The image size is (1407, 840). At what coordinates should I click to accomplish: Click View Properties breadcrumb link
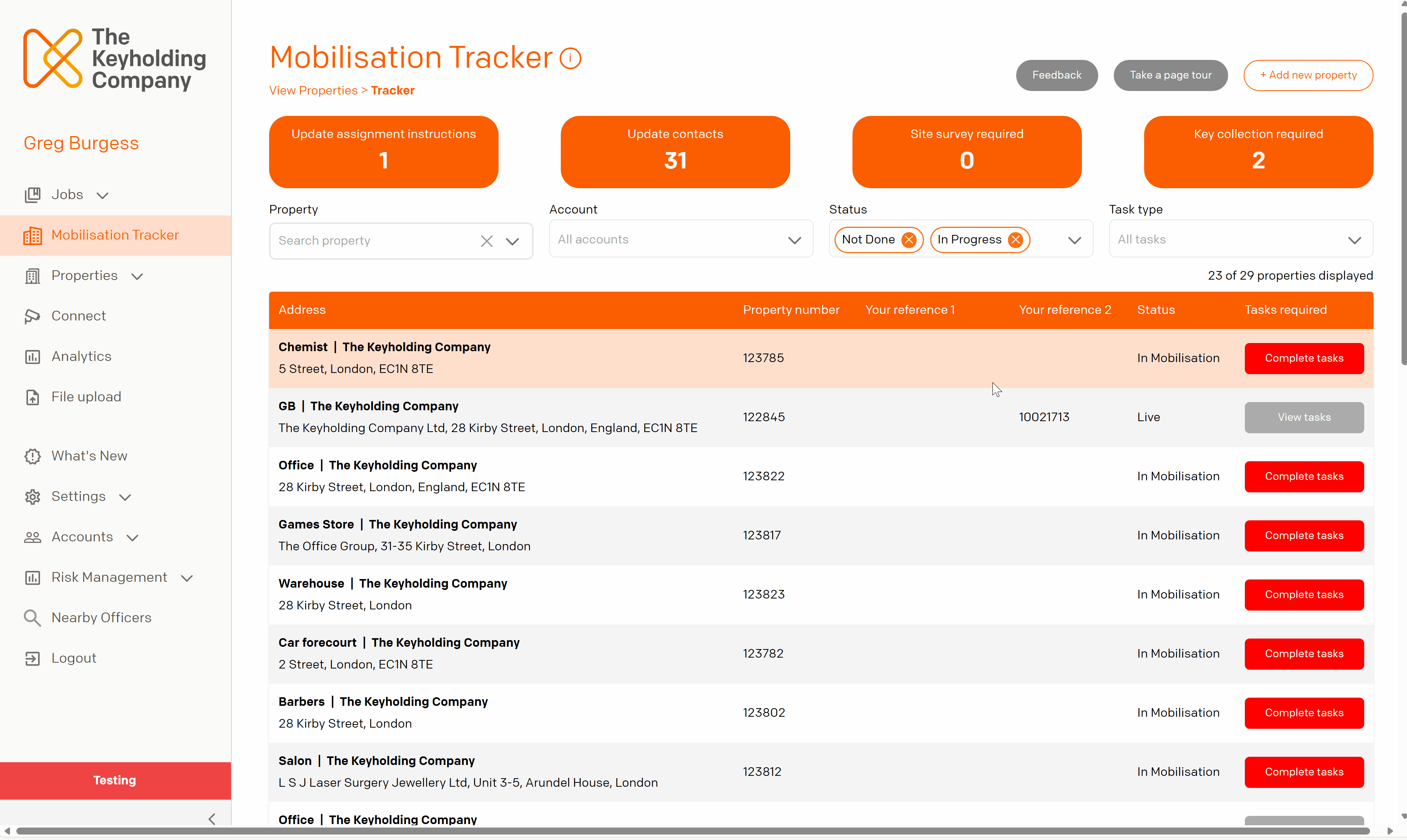click(313, 91)
